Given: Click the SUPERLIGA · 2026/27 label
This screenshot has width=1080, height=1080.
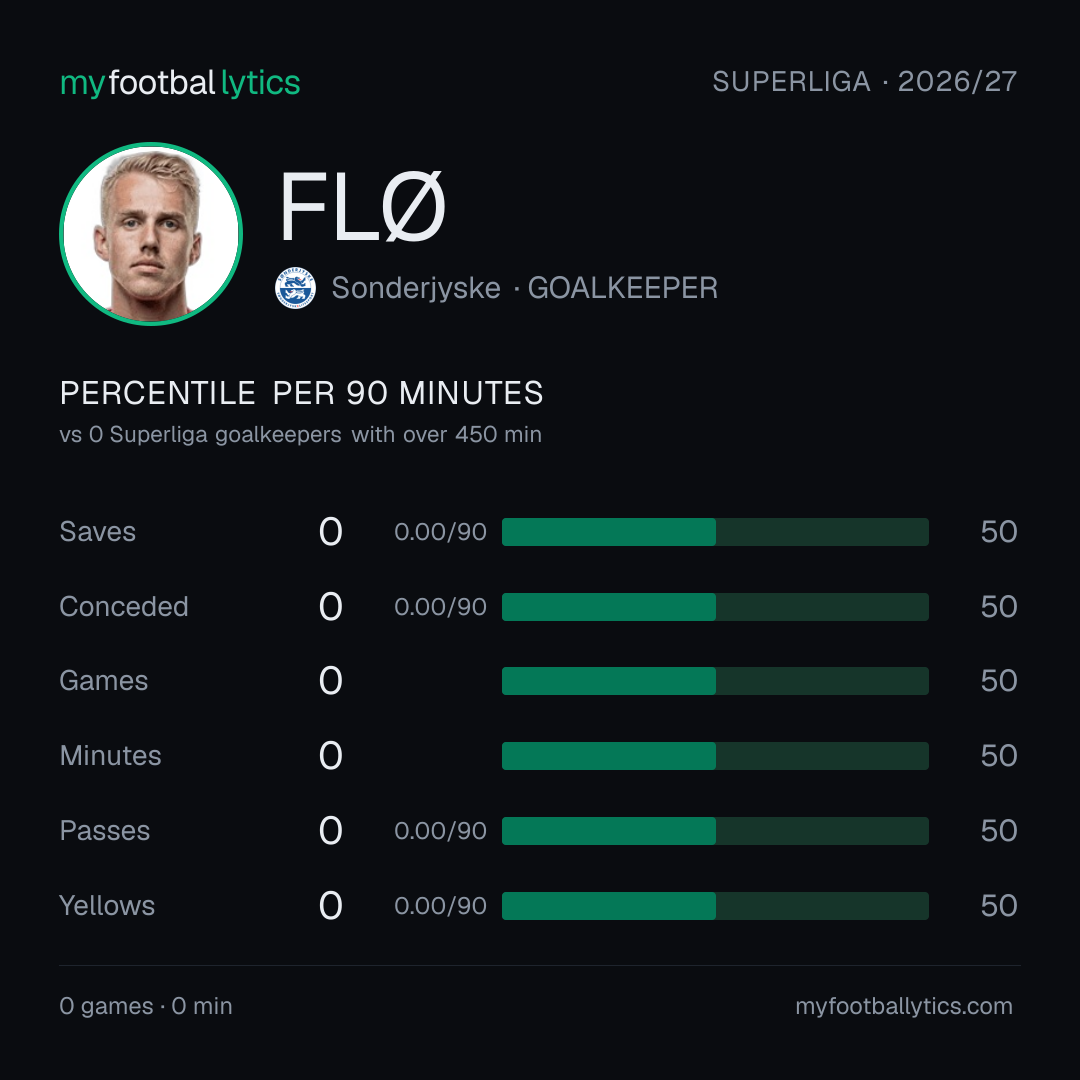Looking at the screenshot, I should coord(864,81).
